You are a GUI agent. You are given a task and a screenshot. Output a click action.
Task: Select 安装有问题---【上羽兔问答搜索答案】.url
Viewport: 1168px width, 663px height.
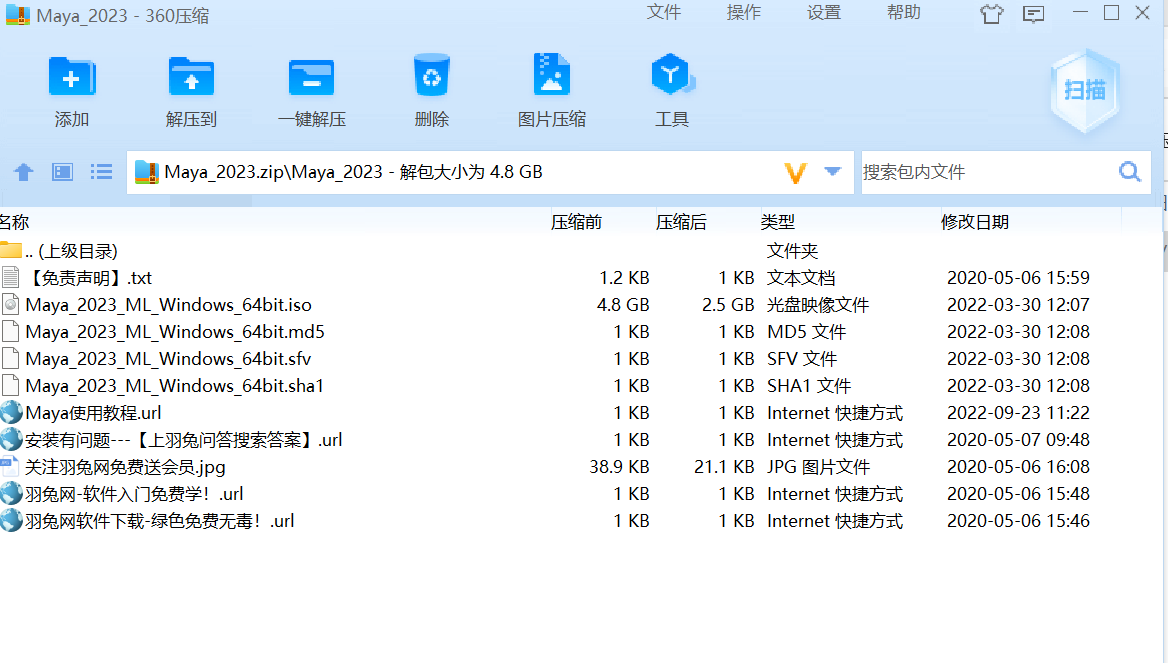click(183, 440)
